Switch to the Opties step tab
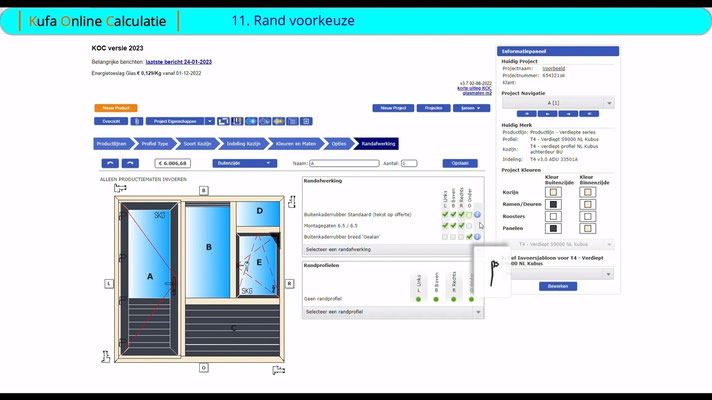 pyautogui.click(x=339, y=144)
